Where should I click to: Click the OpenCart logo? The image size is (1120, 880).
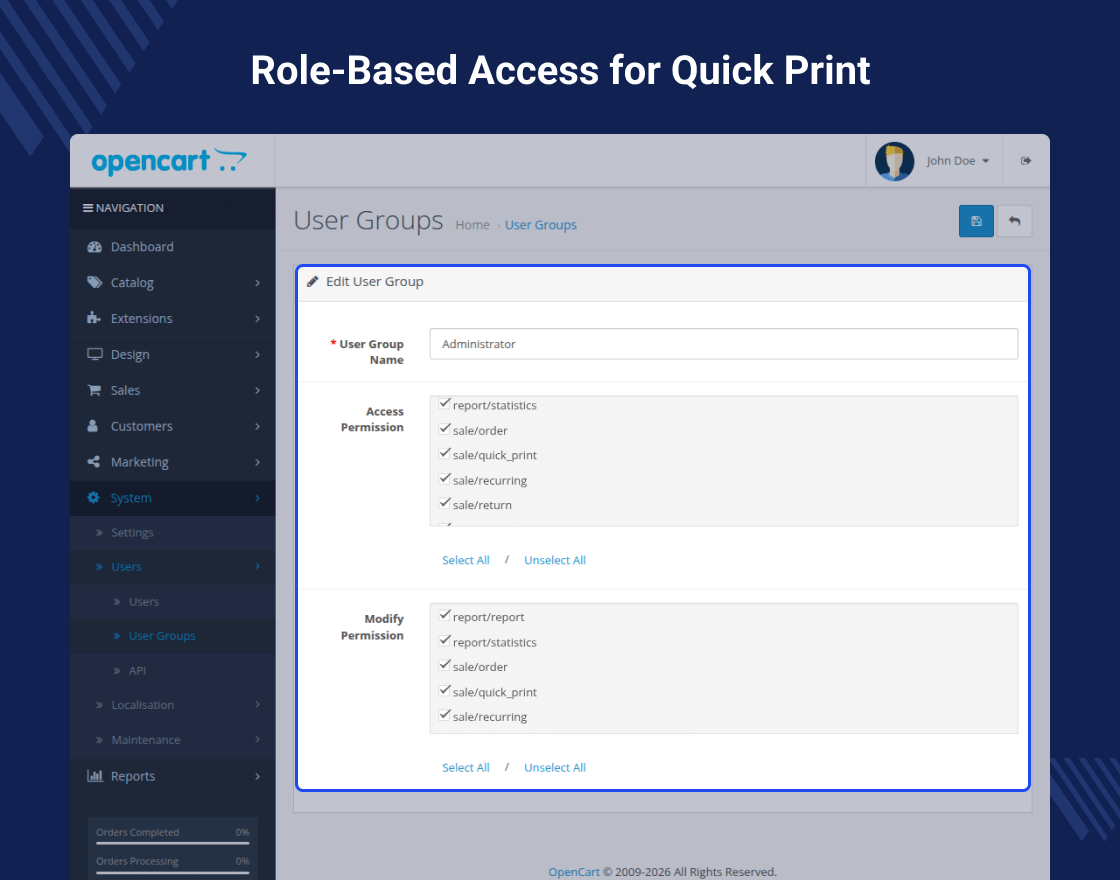point(169,161)
